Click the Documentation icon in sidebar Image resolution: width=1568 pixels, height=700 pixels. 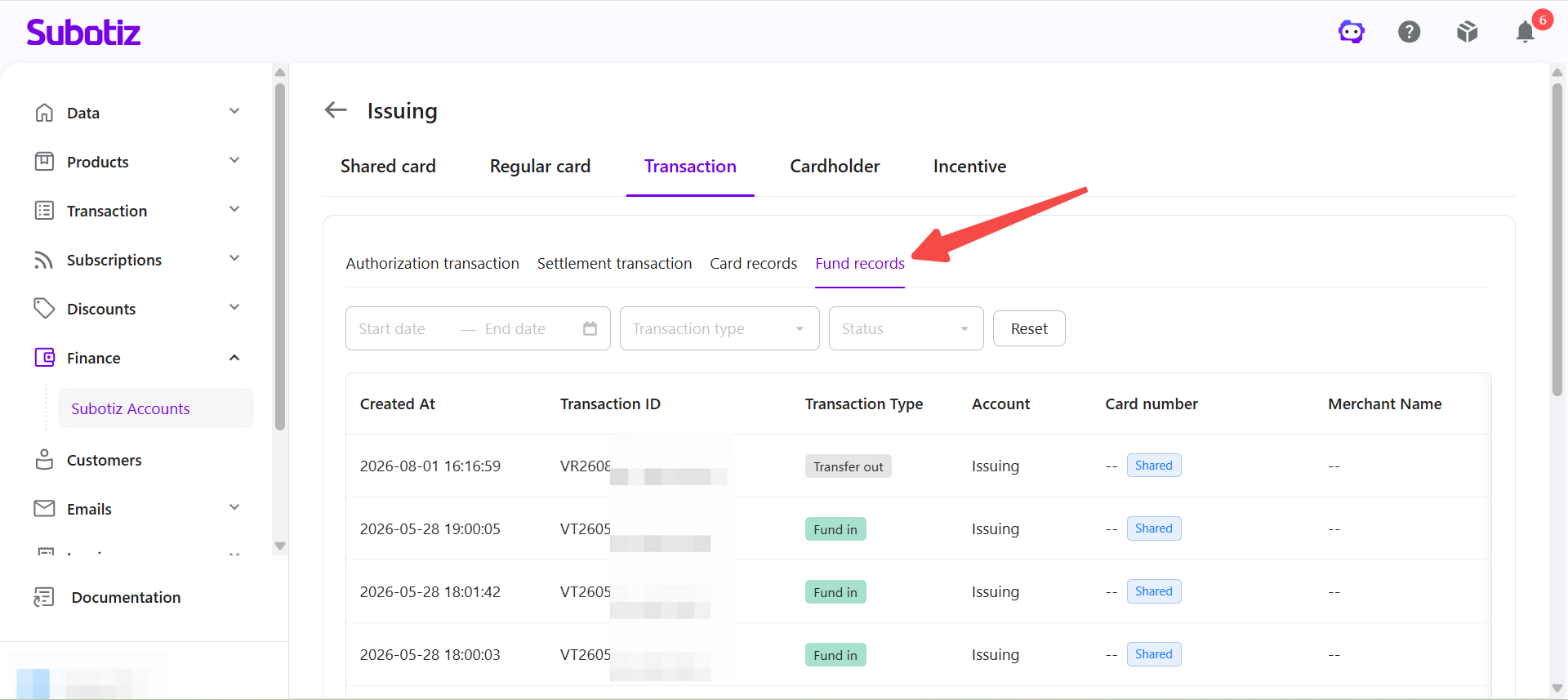click(44, 597)
